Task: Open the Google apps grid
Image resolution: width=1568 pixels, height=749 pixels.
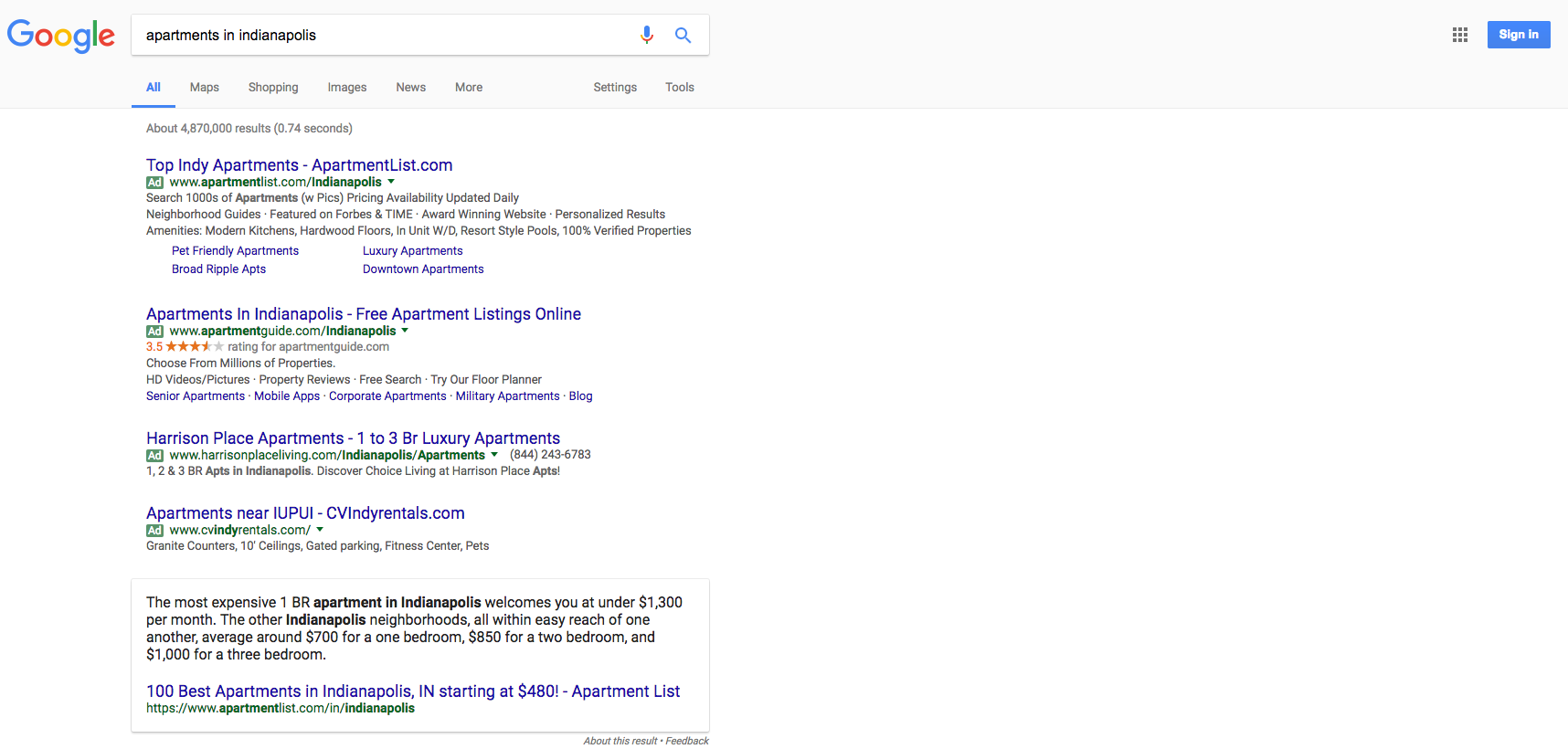Action: coord(1460,35)
